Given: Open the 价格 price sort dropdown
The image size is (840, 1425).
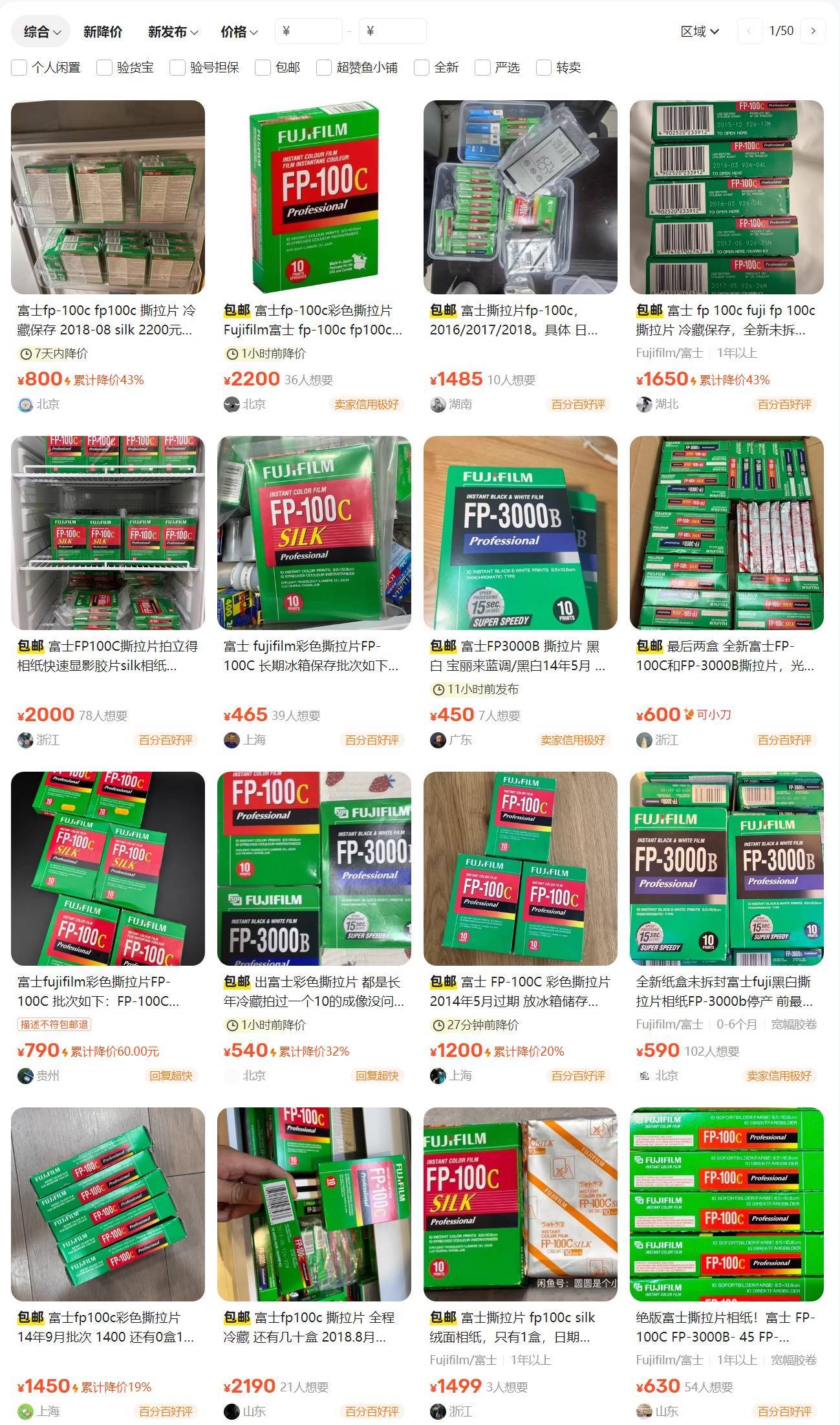Looking at the screenshot, I should coord(239,32).
